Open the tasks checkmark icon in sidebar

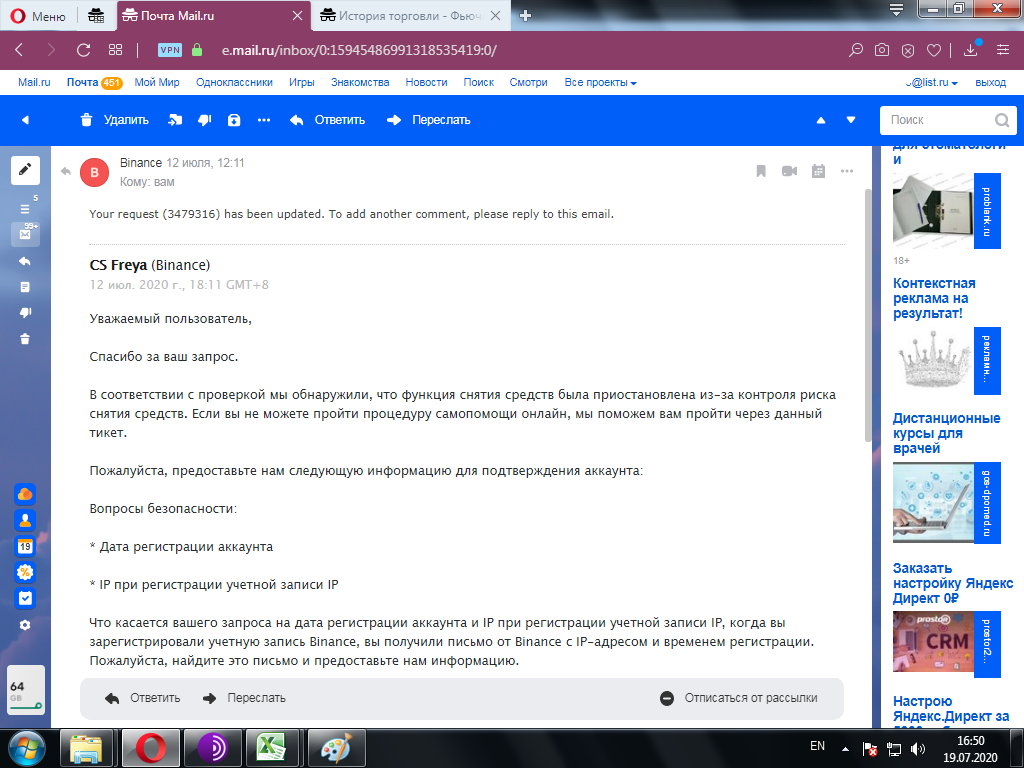(25, 598)
